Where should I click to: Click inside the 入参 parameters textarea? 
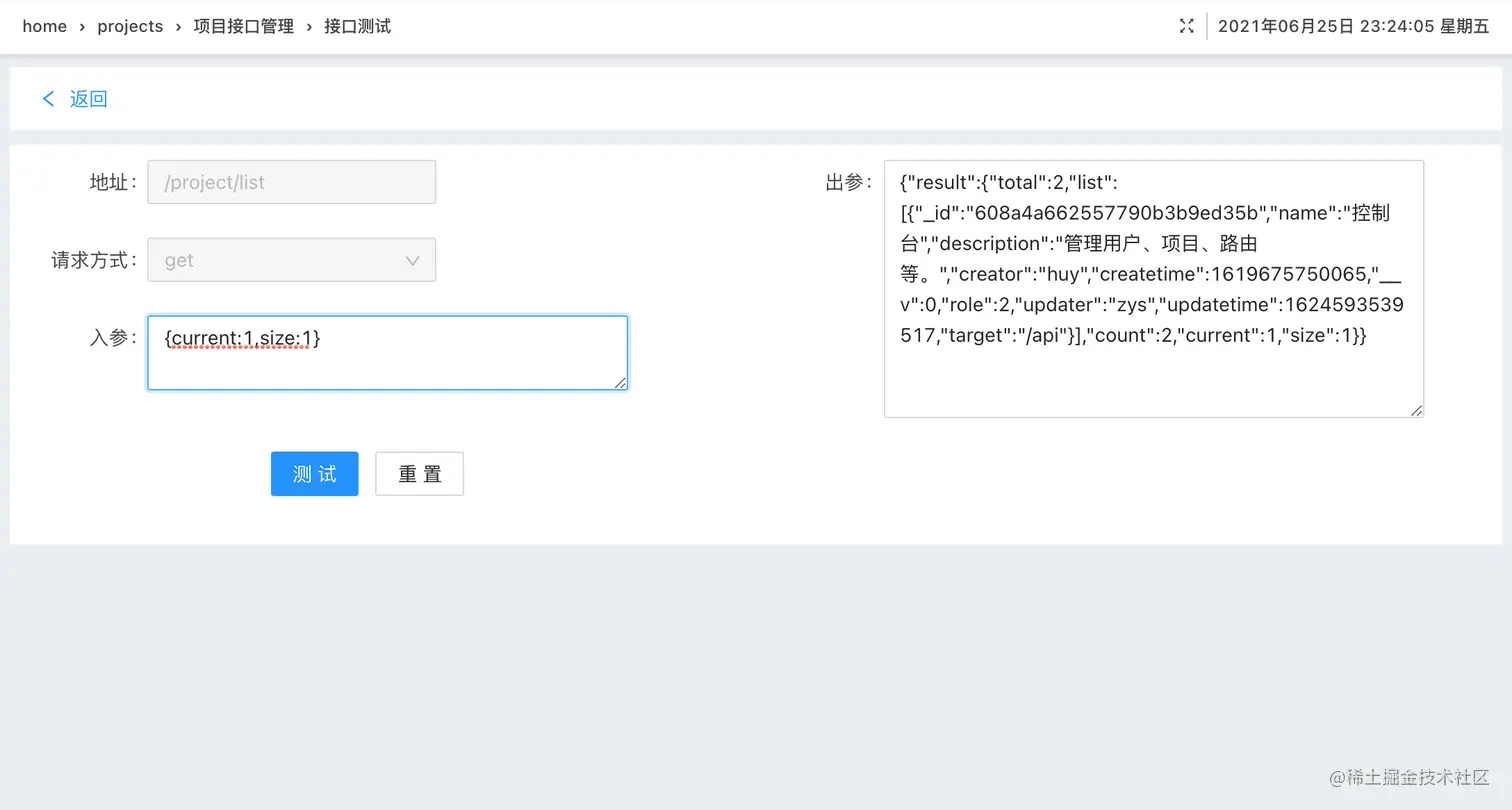(x=388, y=353)
